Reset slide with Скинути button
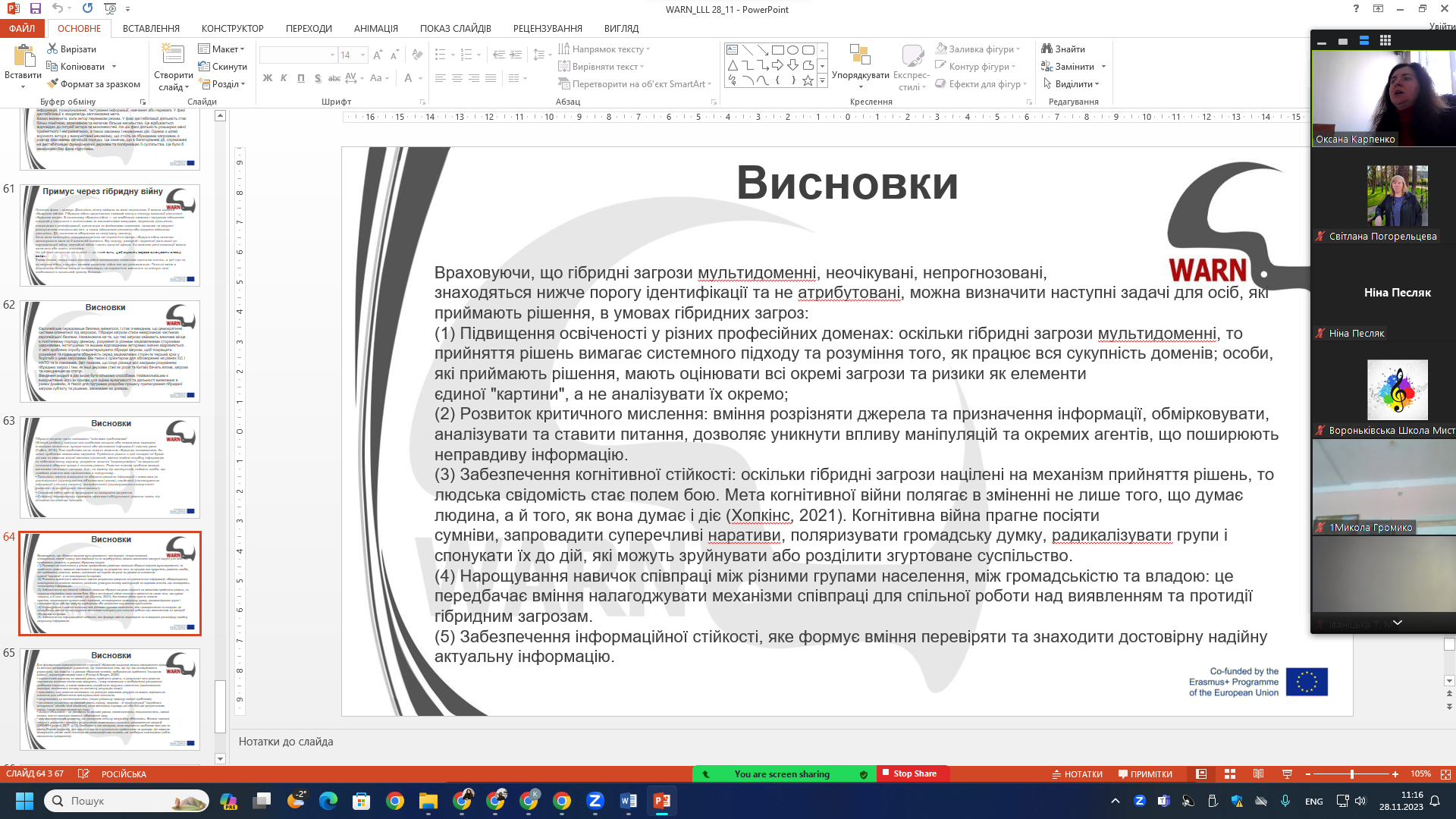 click(x=222, y=66)
